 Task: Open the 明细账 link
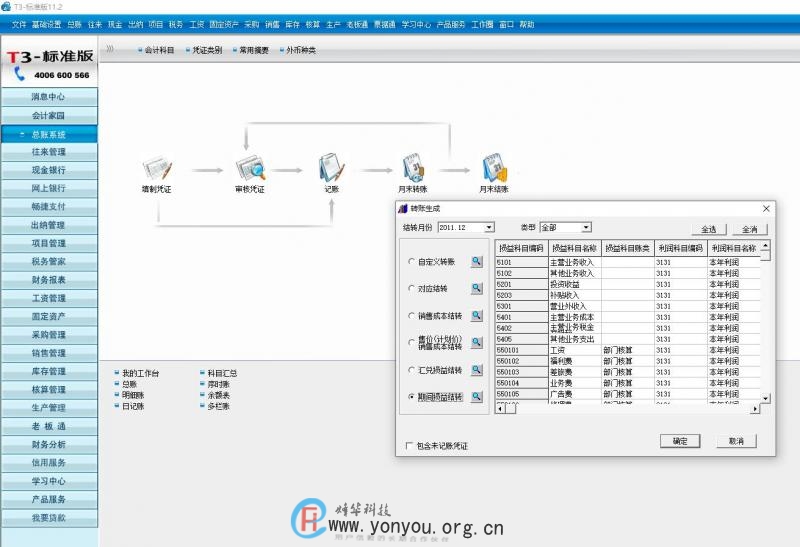tap(133, 395)
